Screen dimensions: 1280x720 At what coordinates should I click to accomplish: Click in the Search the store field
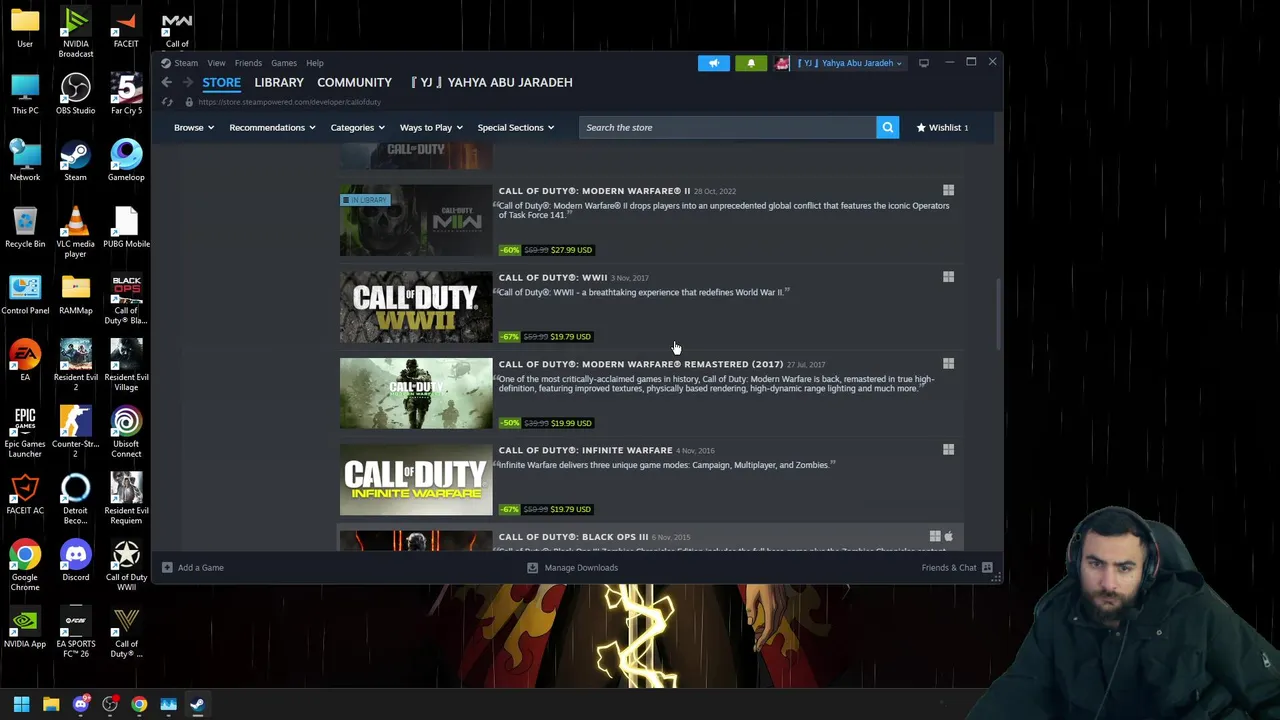click(x=727, y=127)
